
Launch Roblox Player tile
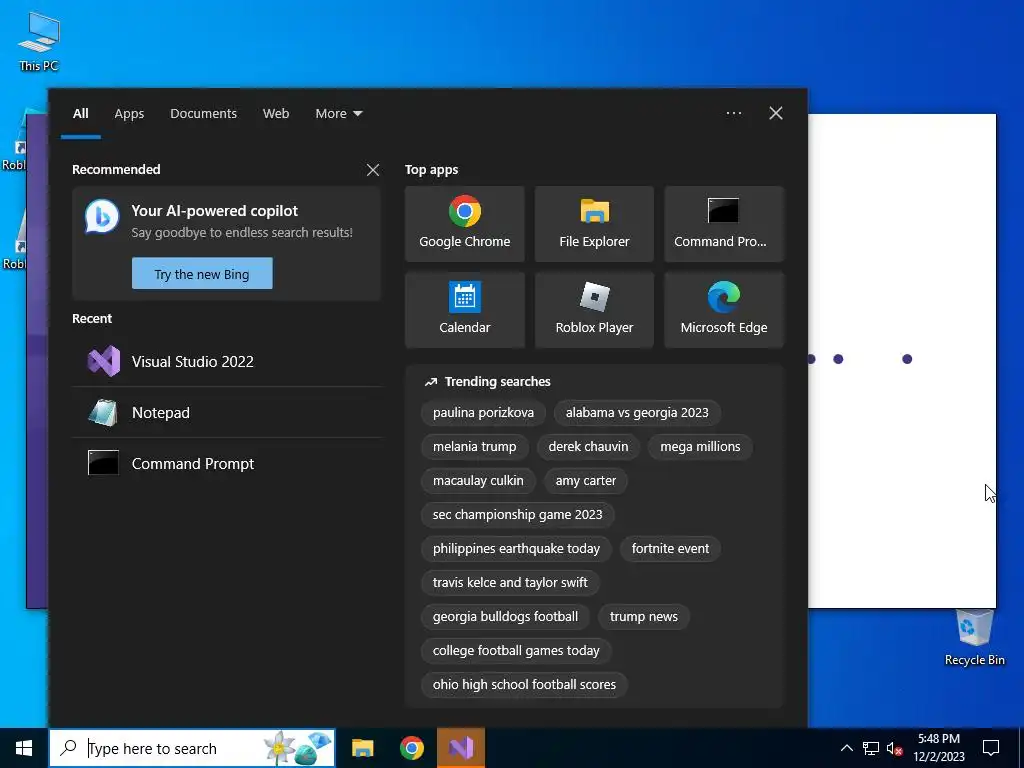coord(594,310)
